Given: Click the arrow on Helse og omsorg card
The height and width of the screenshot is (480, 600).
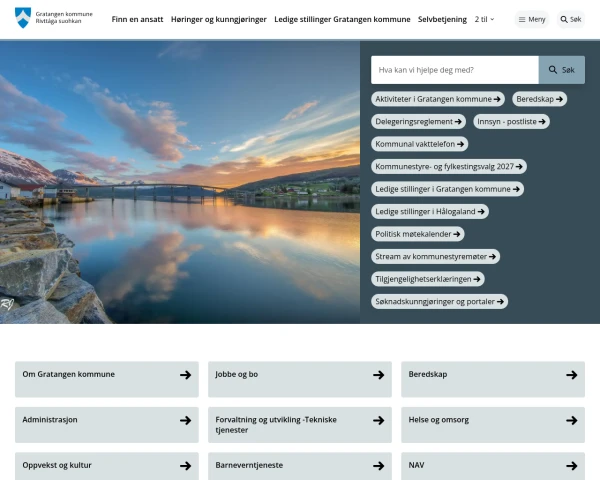Looking at the screenshot, I should [572, 420].
